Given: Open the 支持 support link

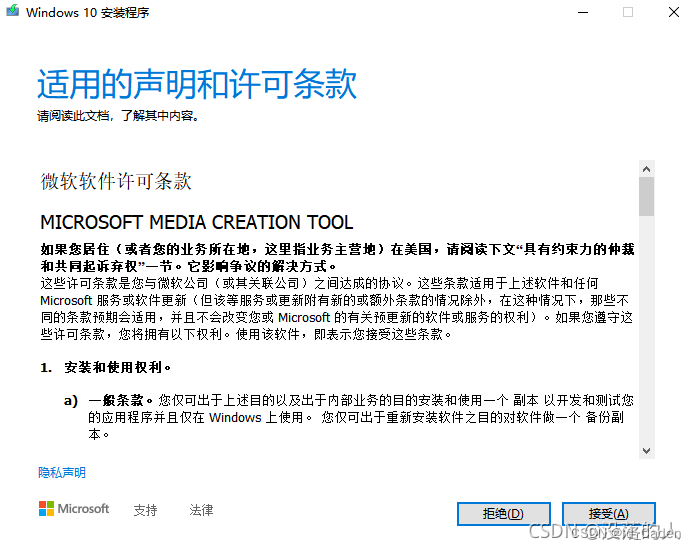Looking at the screenshot, I should [x=146, y=510].
